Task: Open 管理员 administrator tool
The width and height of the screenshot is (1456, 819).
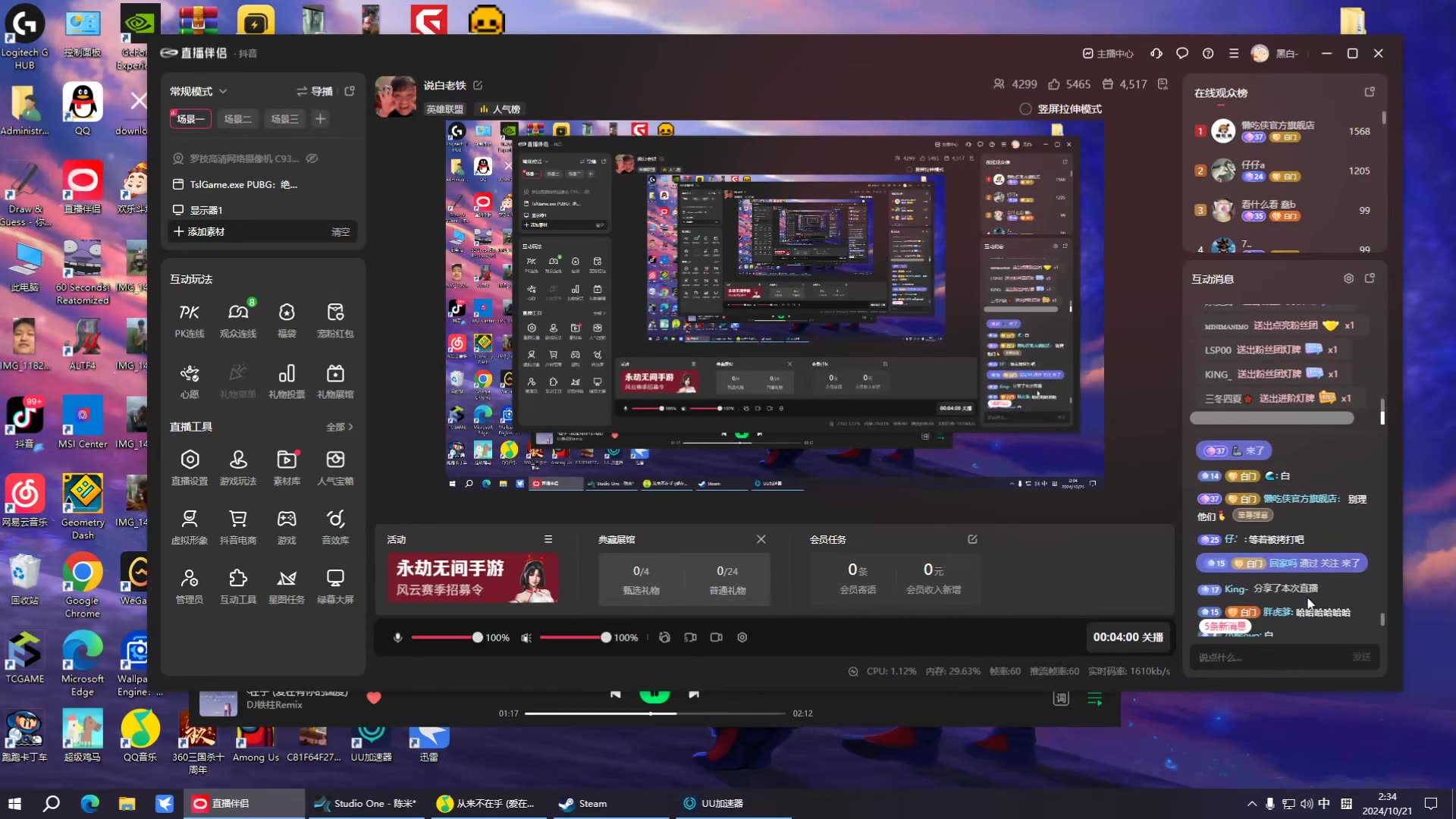Action: coord(189,586)
